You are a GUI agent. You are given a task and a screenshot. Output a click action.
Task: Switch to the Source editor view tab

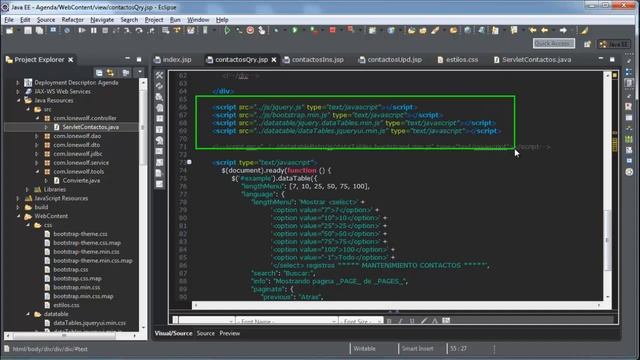click(x=205, y=333)
